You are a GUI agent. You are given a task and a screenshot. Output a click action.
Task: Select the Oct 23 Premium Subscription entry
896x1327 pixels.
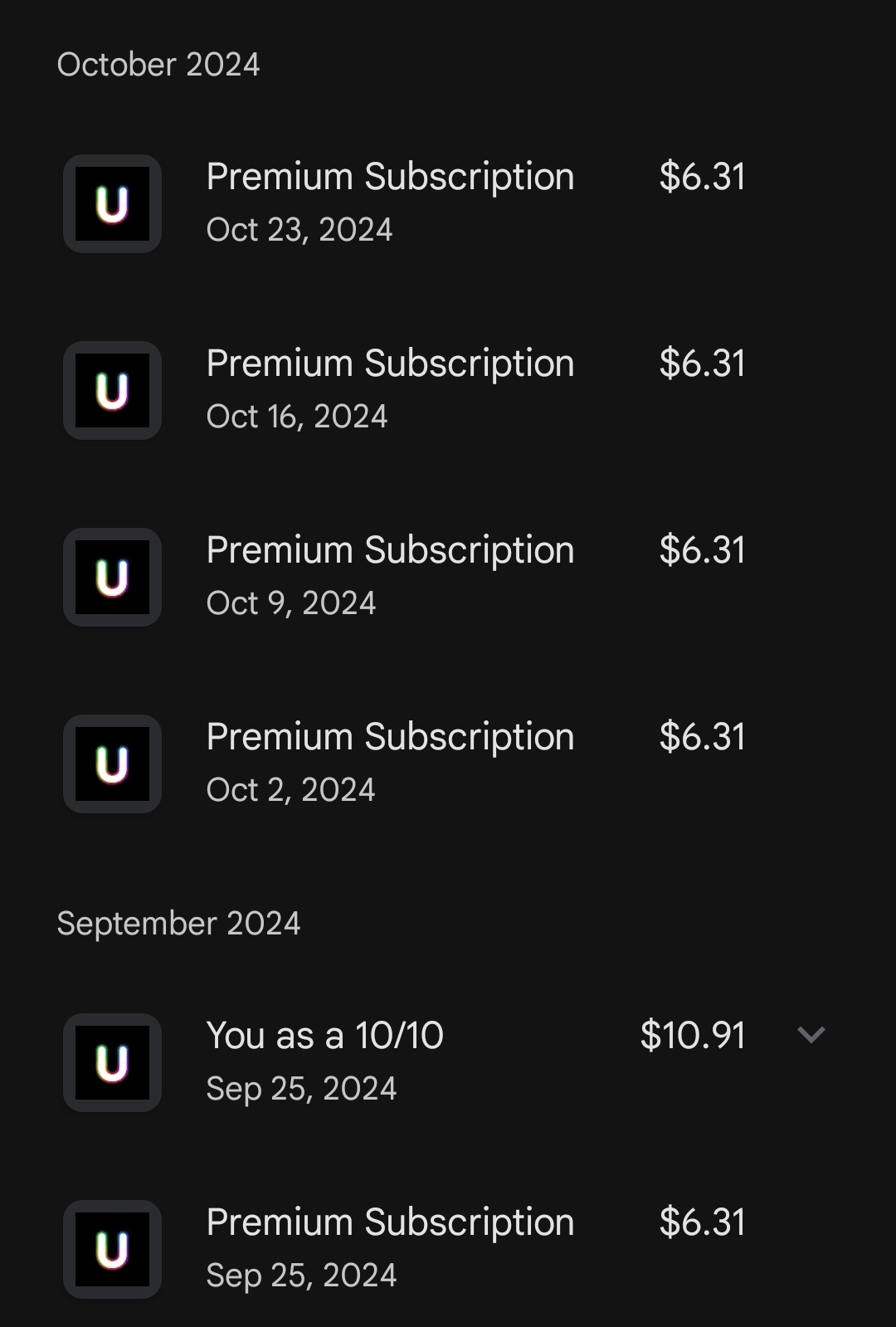tap(390, 176)
